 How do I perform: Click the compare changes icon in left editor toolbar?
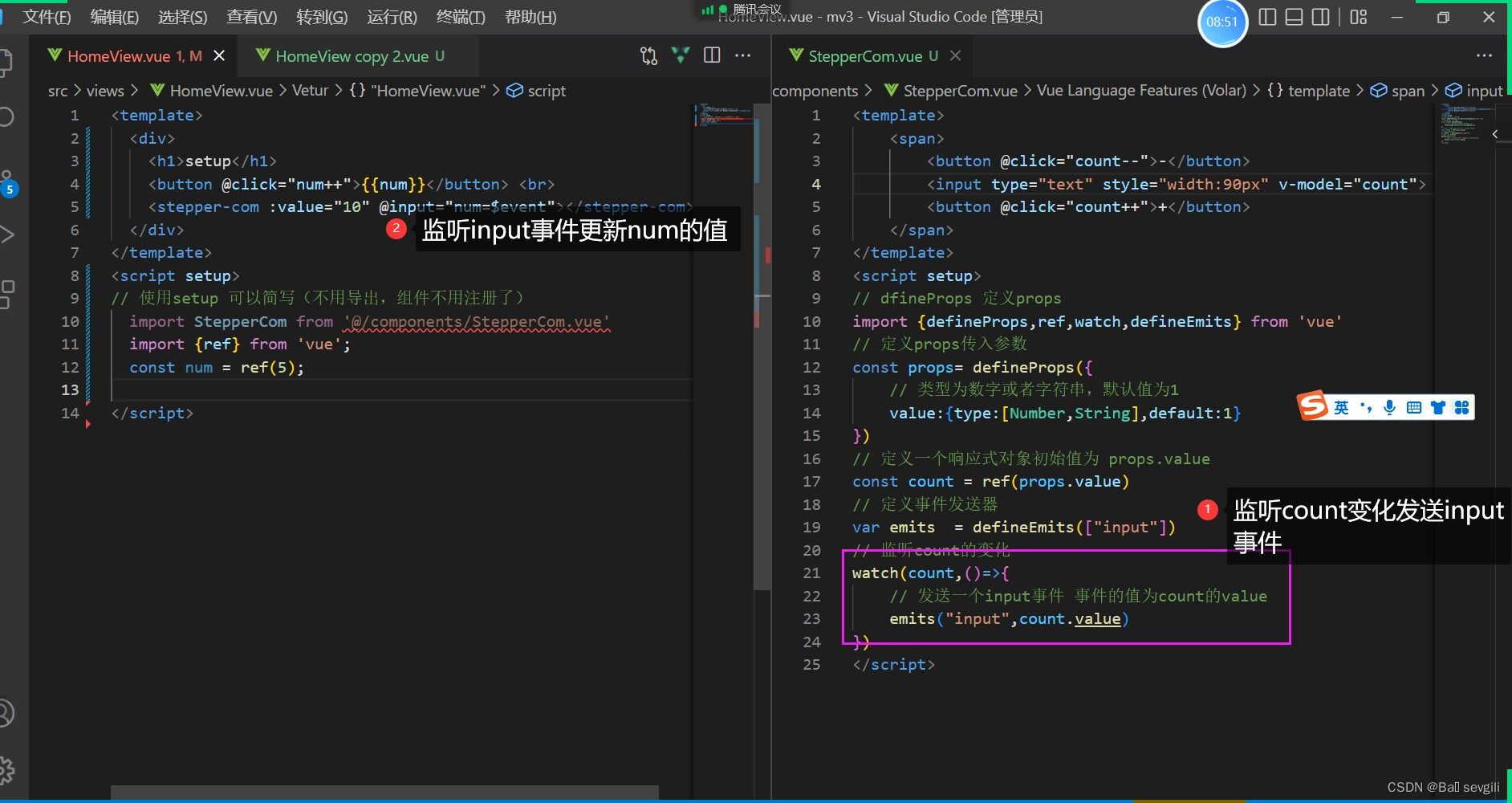coord(648,55)
